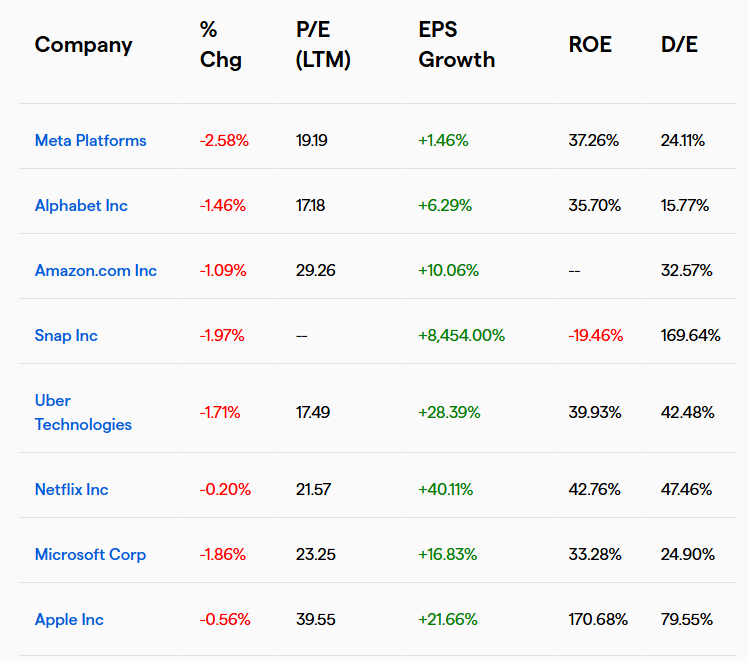
Task: Select Meta's EPS growth +1.46%
Action: point(443,140)
